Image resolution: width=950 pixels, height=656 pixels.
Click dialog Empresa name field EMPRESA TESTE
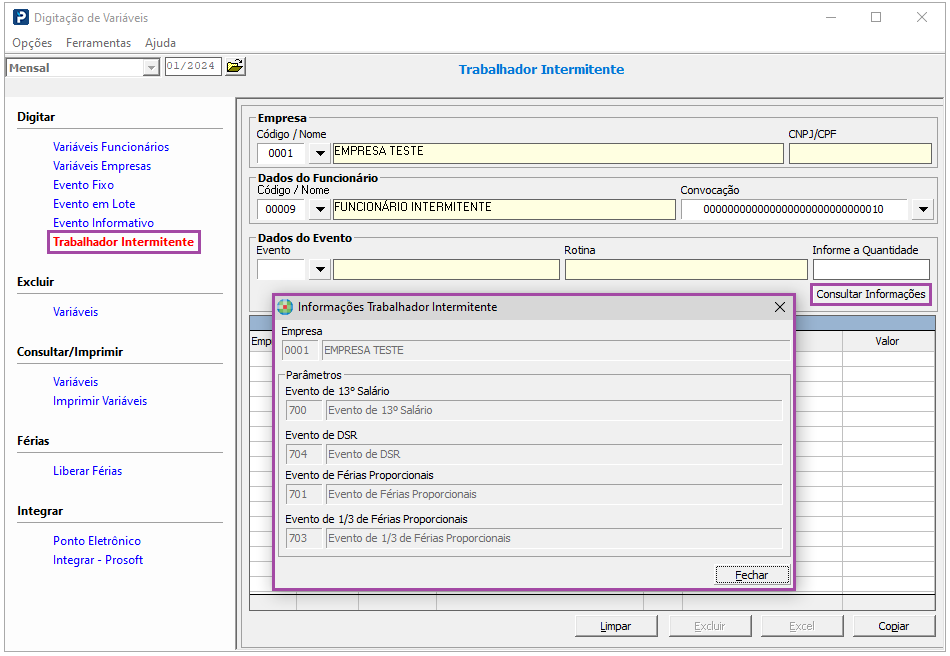556,350
